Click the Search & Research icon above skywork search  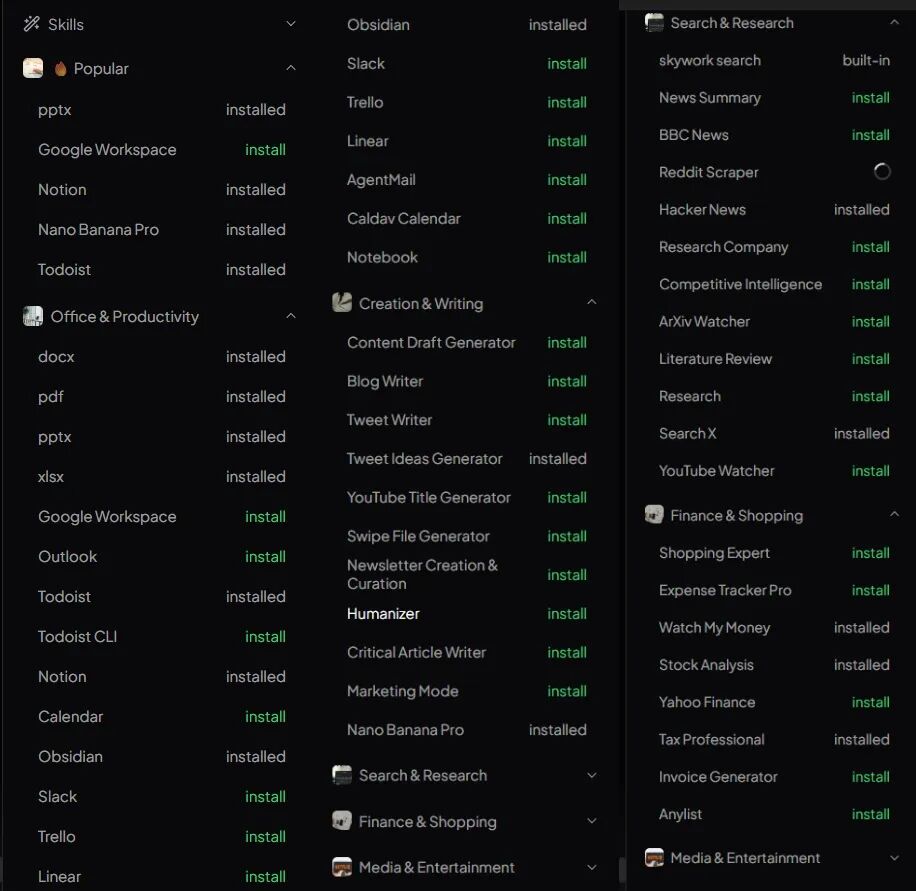tap(654, 23)
